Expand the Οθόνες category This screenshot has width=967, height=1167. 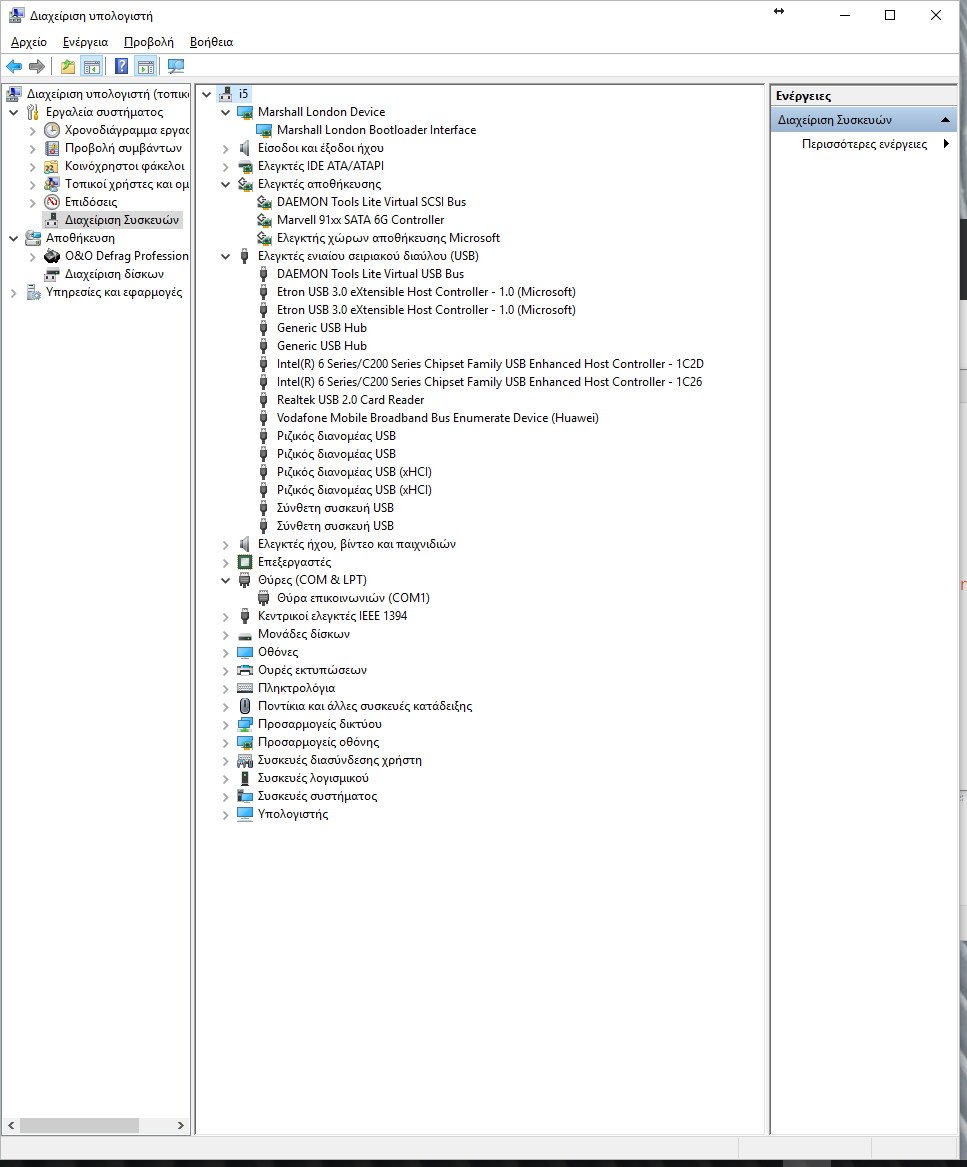[x=226, y=653]
